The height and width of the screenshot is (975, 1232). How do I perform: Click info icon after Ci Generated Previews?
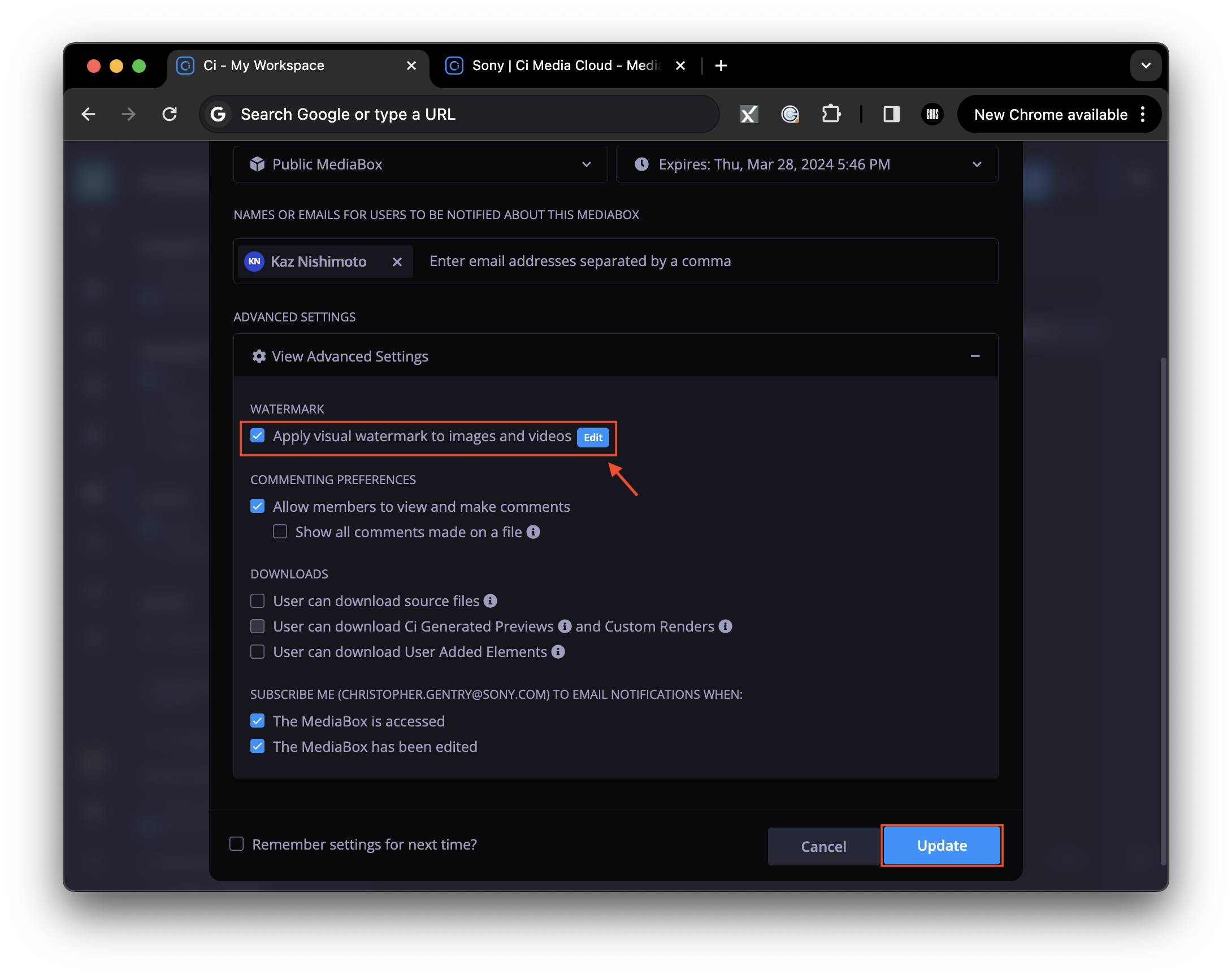565,626
